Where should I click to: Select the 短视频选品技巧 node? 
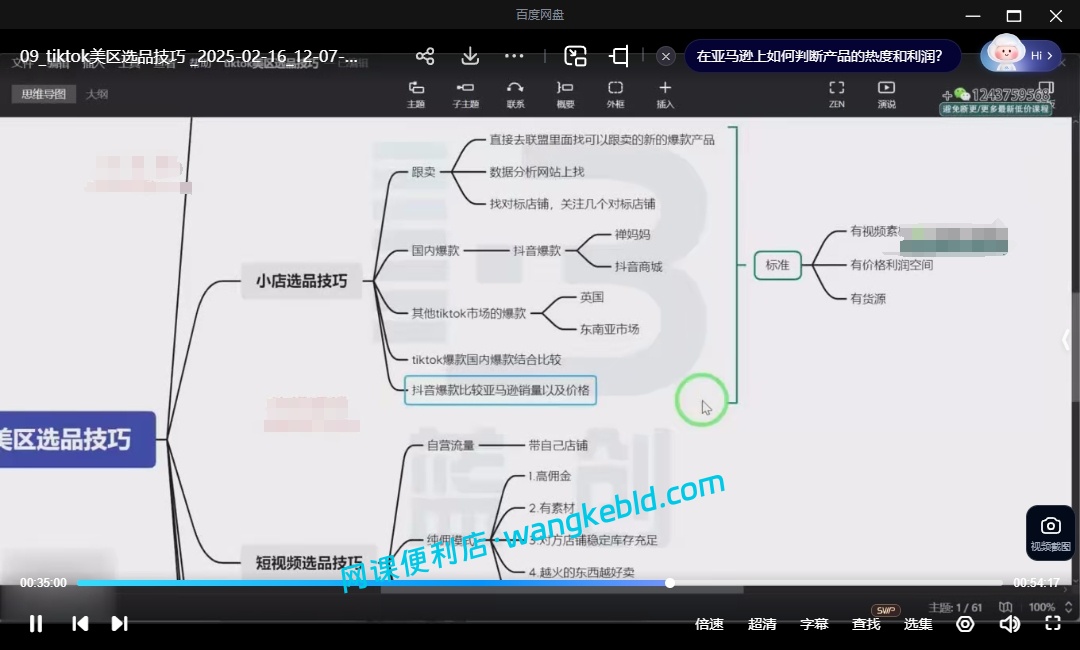pyautogui.click(x=309, y=563)
